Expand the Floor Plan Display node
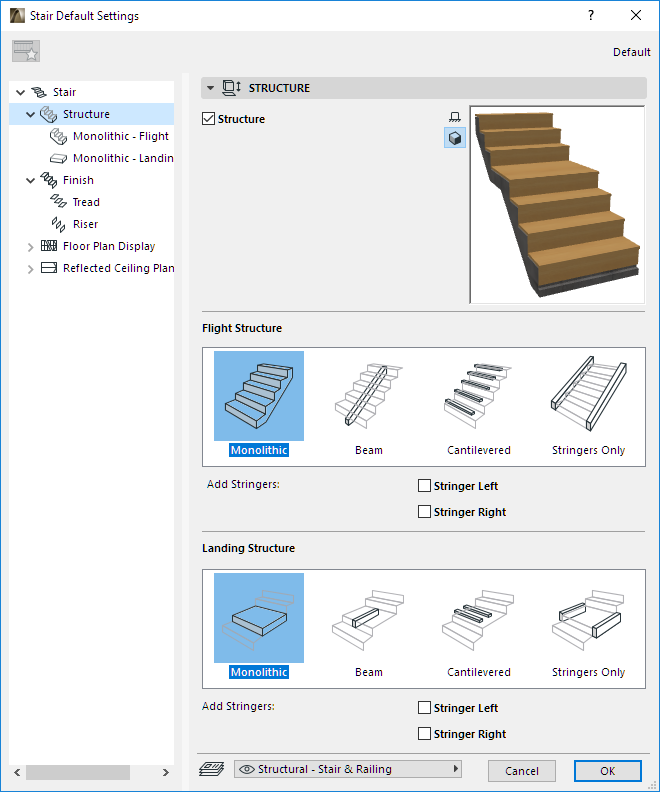This screenshot has height=792, width=660. point(30,246)
